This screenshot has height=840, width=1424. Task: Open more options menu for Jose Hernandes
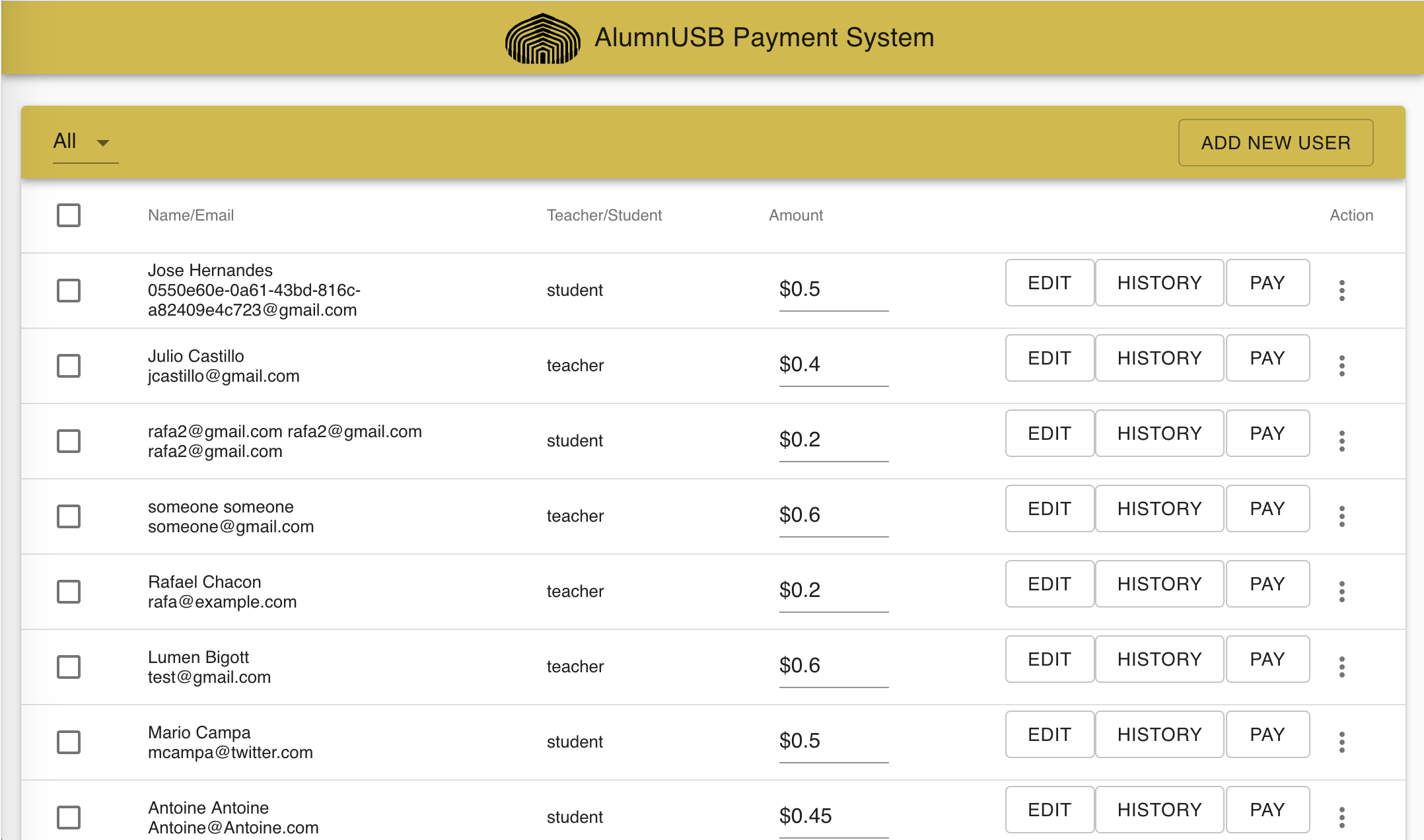pyautogui.click(x=1341, y=291)
